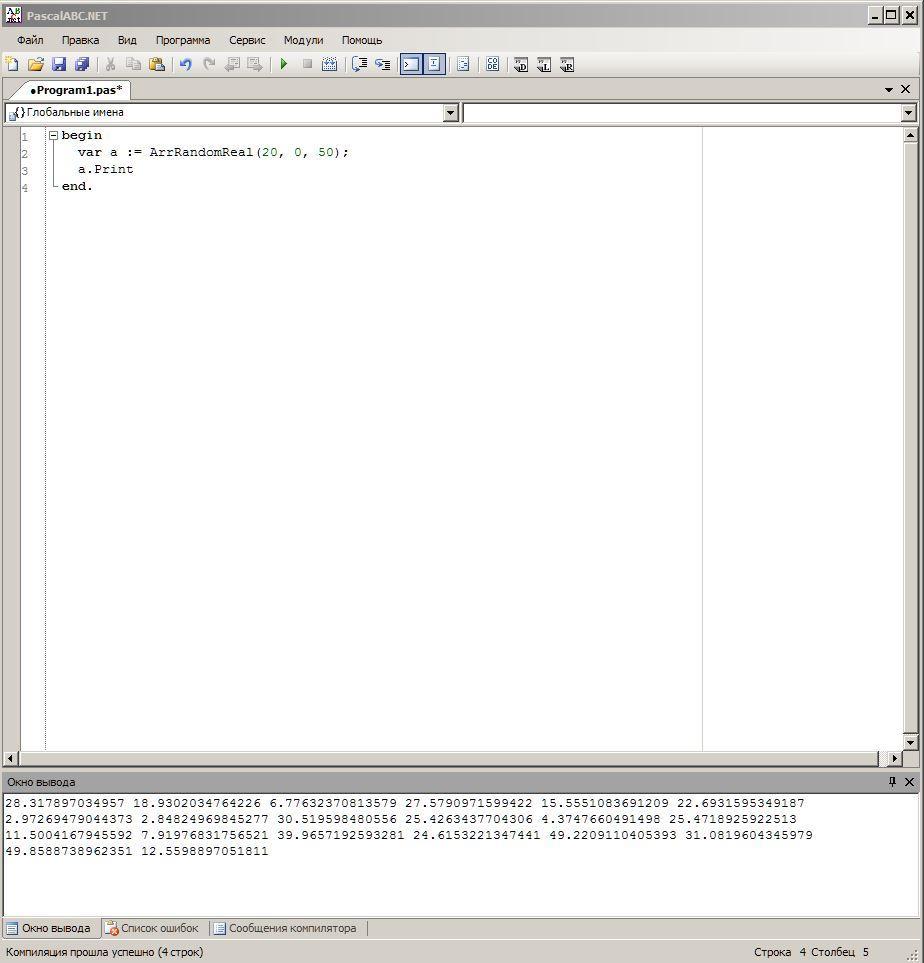Viewport: 924px width, 963px height.
Task: Open a file with the folder icon
Action: tap(36, 64)
